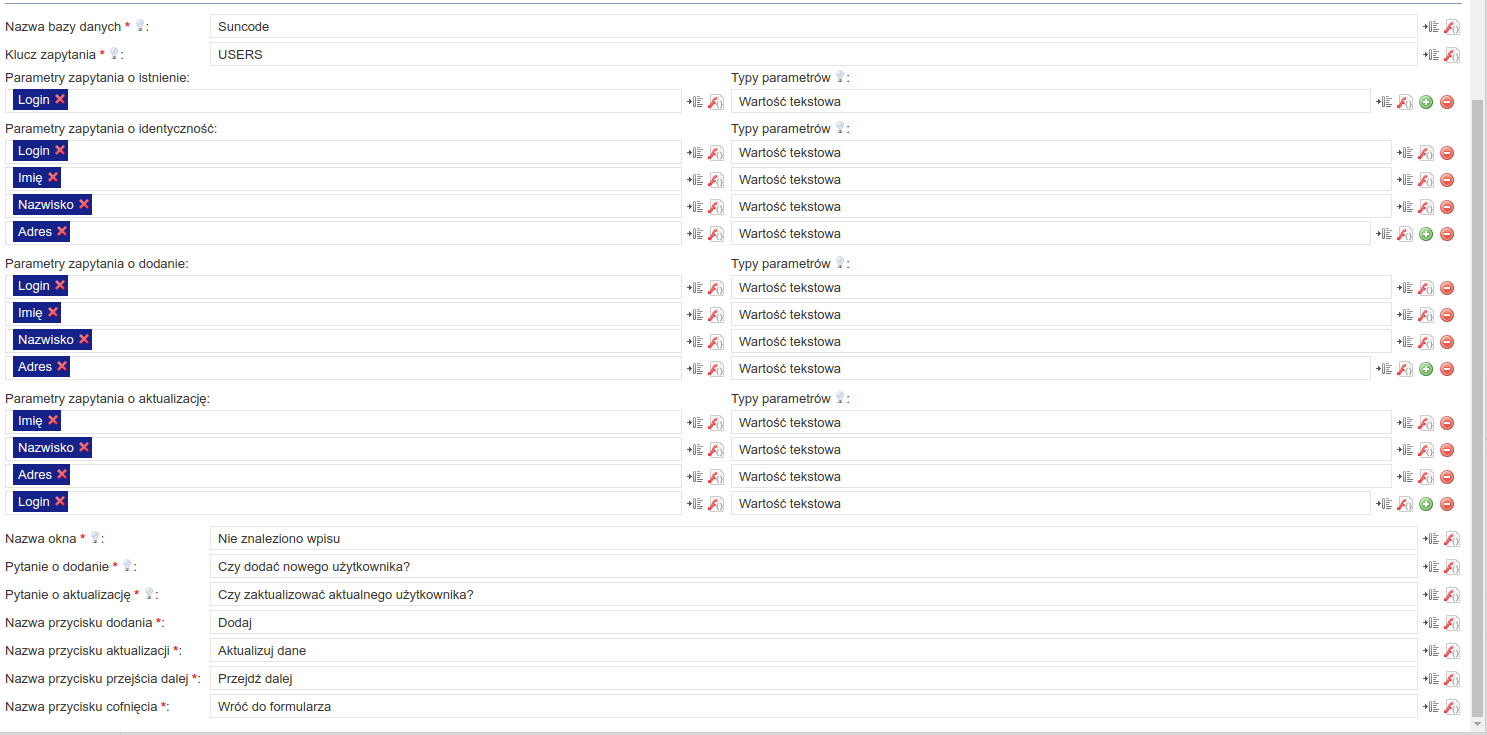Click the scrollbar down arrow

pyautogui.click(x=1479, y=722)
